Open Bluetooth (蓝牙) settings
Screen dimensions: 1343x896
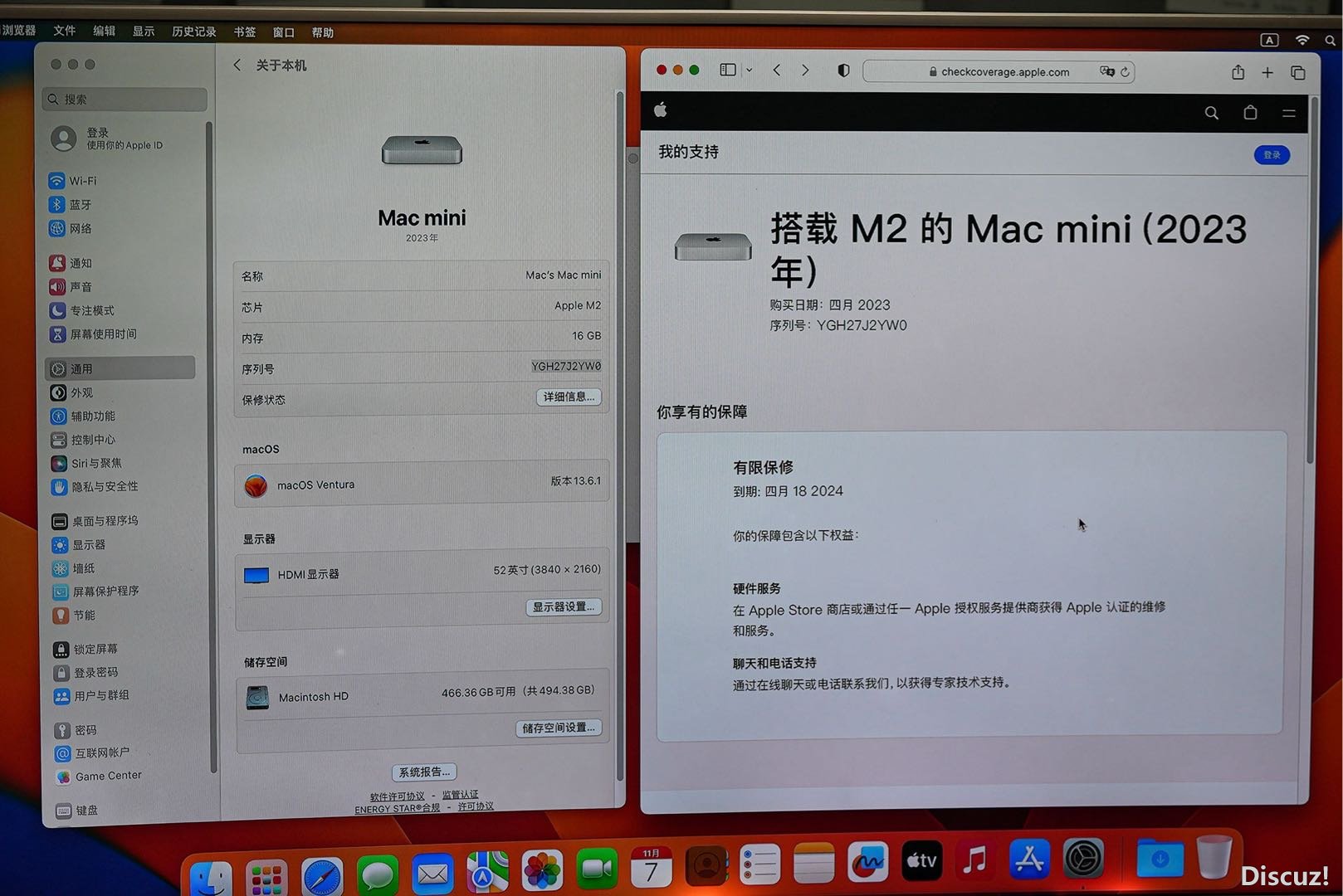[x=71, y=204]
